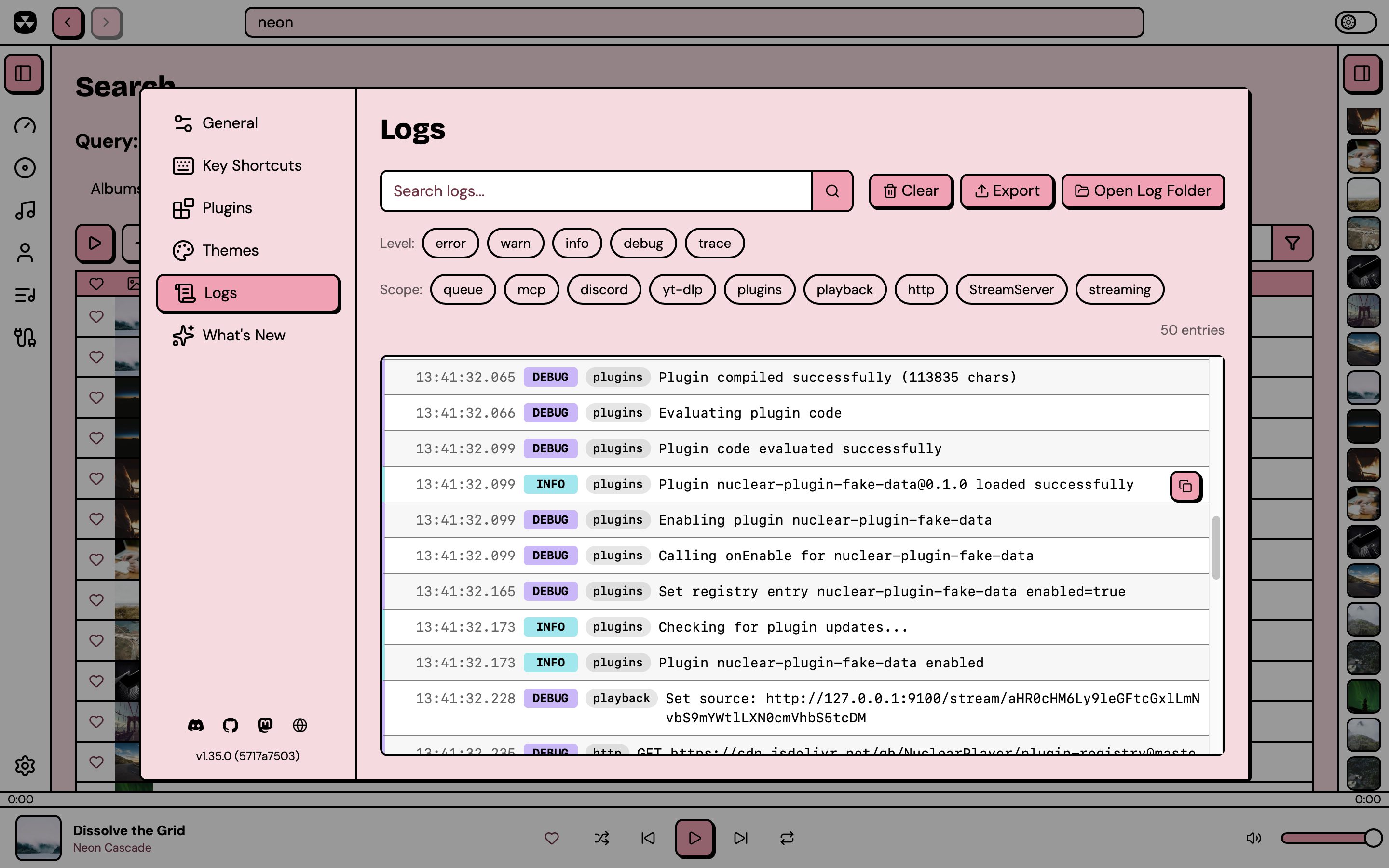Toggle the theme switch in top bar
This screenshot has height=868, width=1389.
pos(1356,22)
